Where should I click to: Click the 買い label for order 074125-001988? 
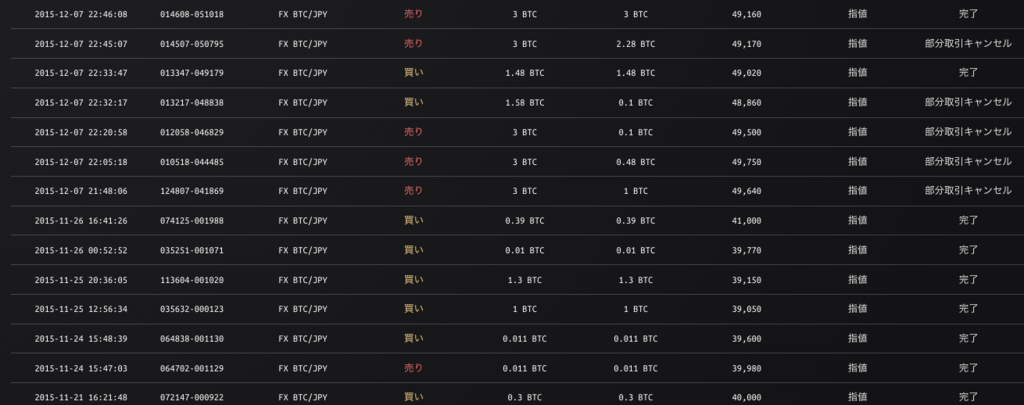[413, 221]
